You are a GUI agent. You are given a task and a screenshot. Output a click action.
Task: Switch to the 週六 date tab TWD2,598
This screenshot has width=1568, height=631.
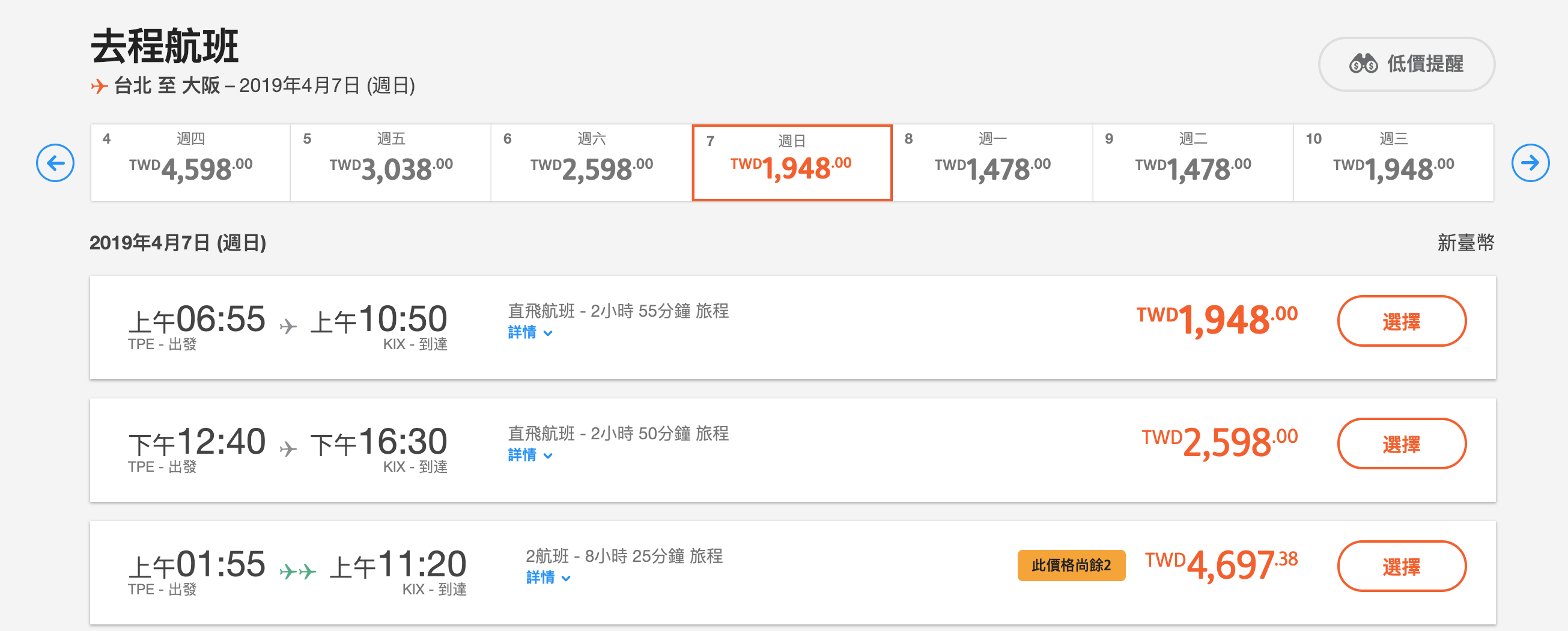[x=591, y=163]
